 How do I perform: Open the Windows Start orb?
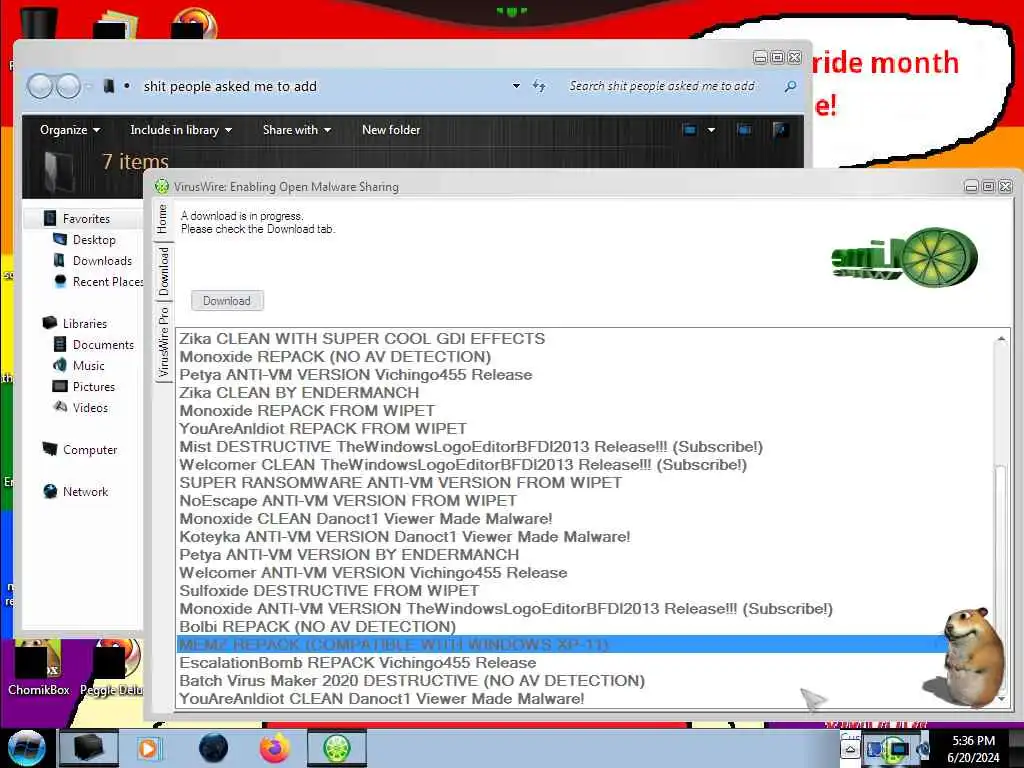pyautogui.click(x=26, y=748)
